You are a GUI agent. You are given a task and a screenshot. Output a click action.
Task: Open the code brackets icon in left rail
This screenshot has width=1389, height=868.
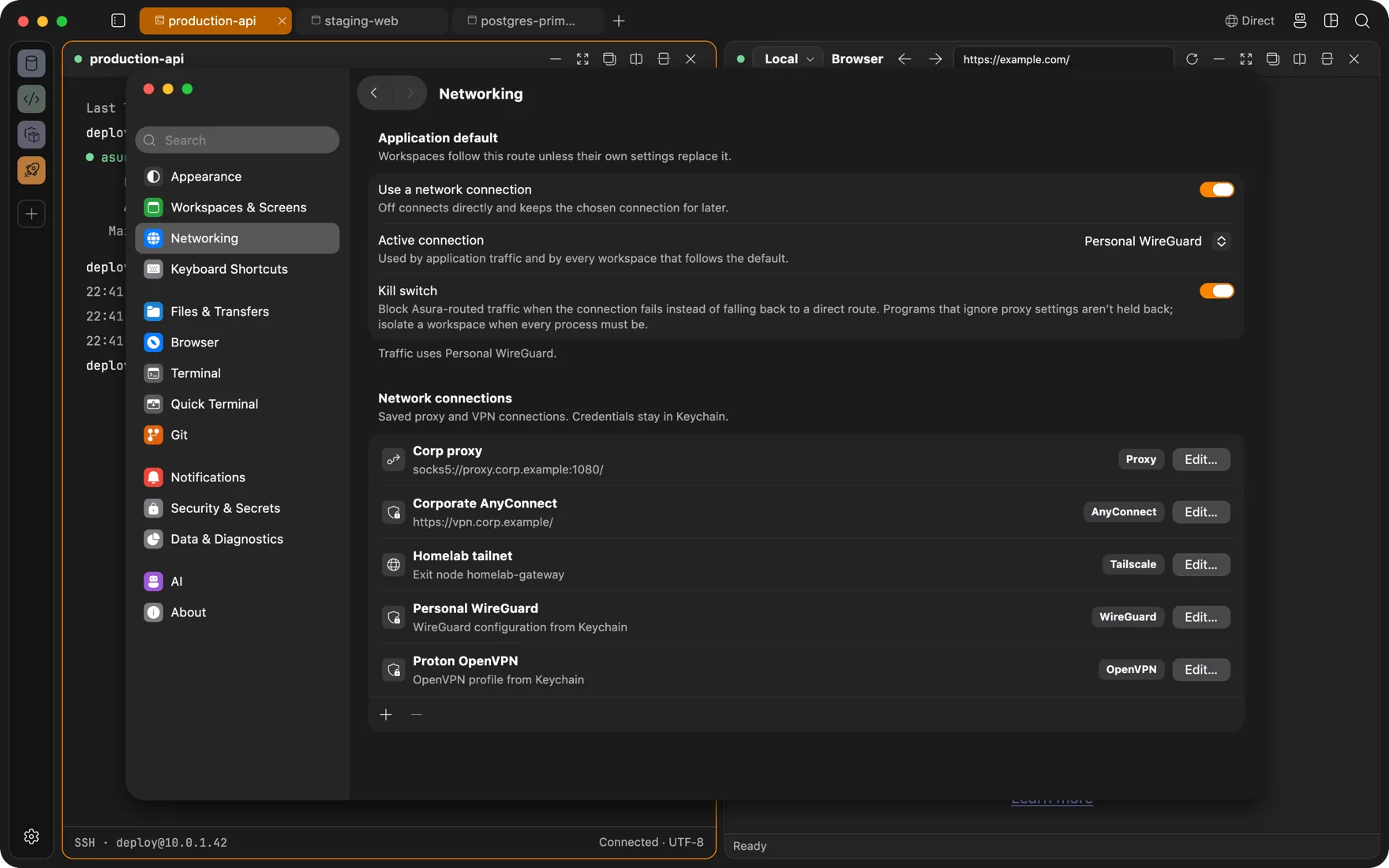32,99
